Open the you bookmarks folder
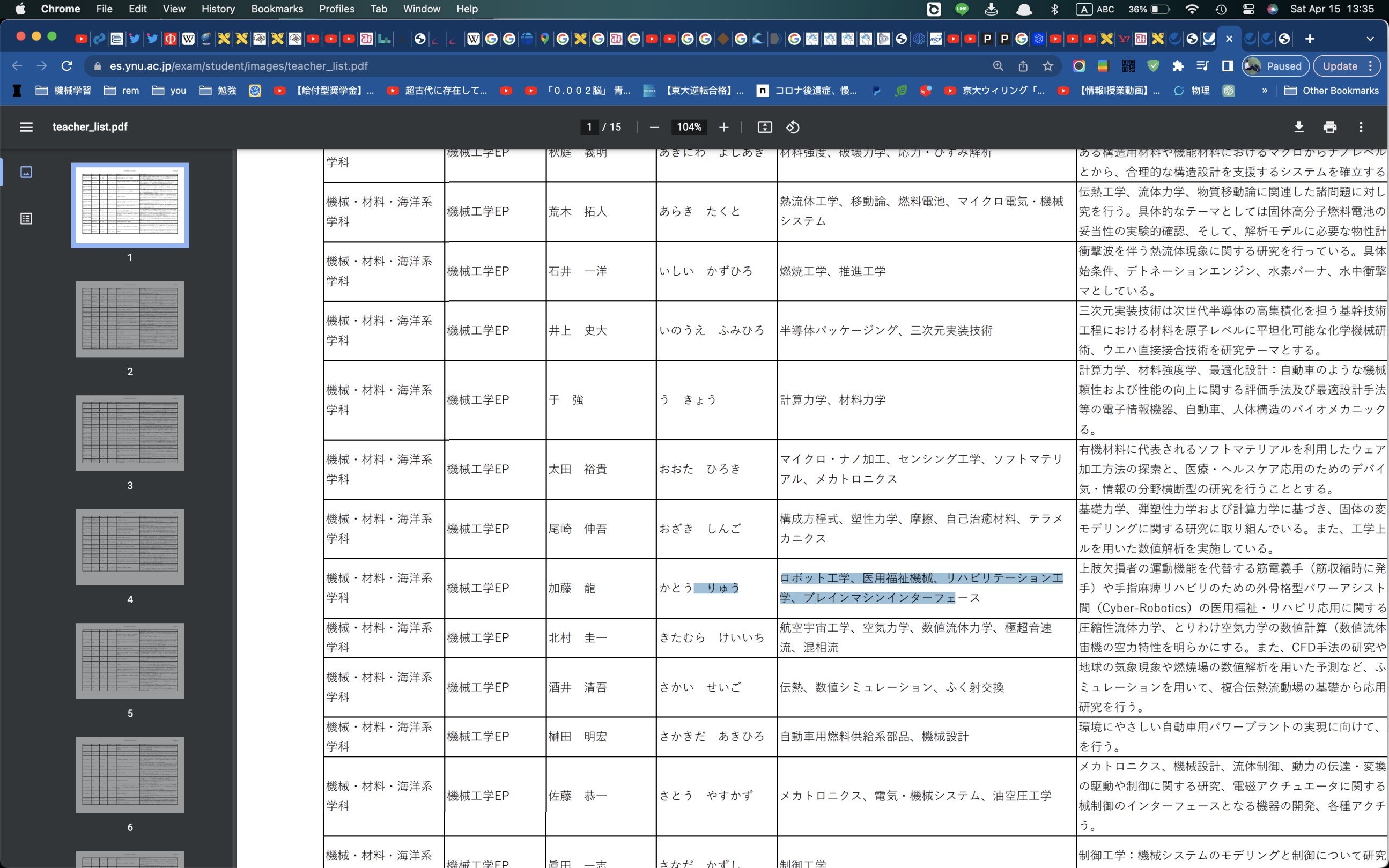 point(169,90)
